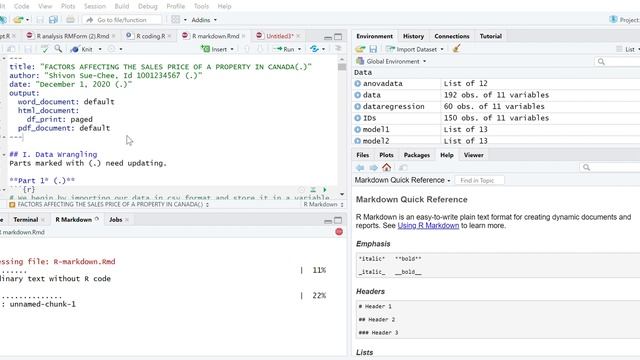640x360 pixels.
Task: Open the Debug menu
Action: (148, 6)
